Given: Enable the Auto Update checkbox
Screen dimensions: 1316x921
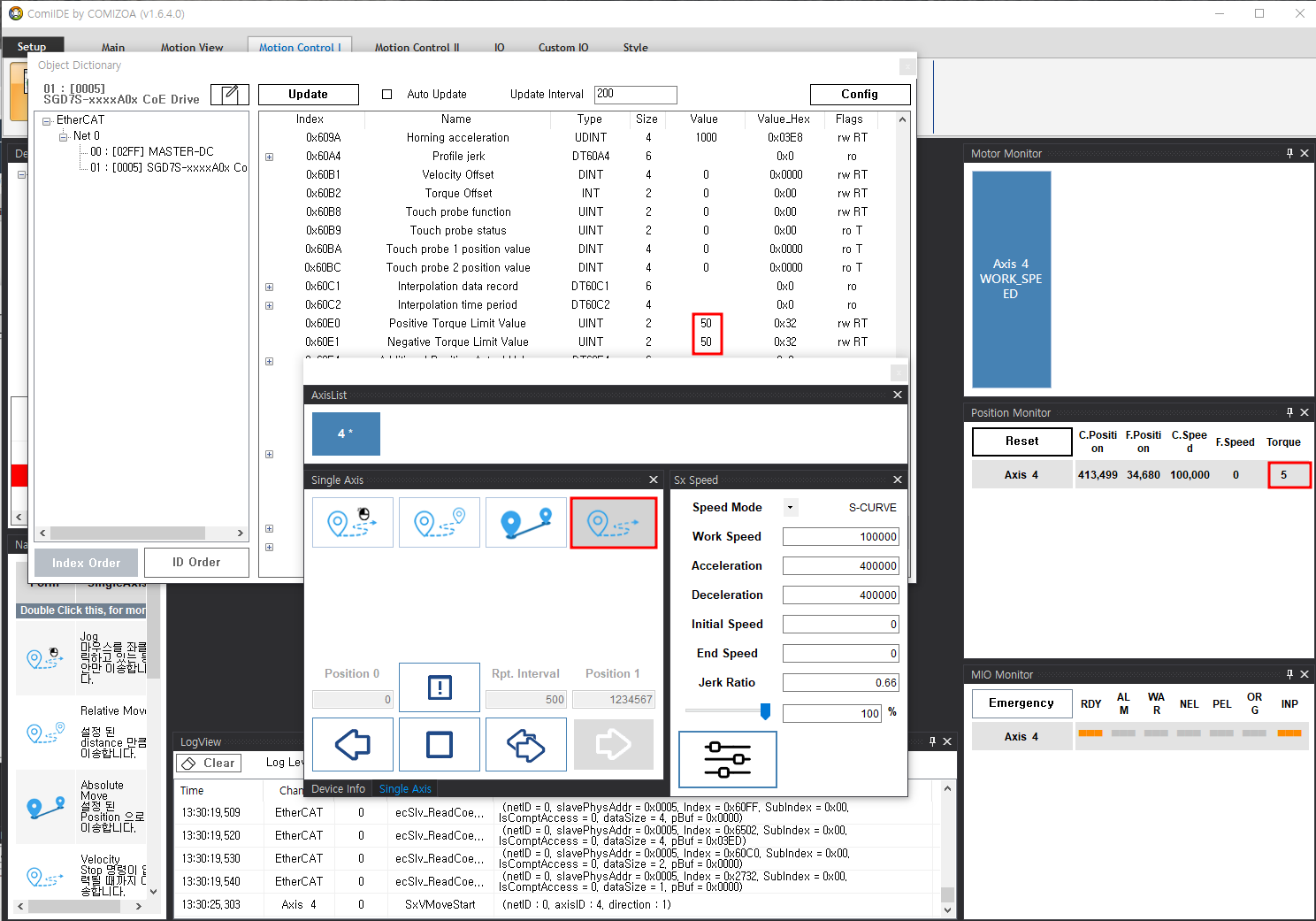Looking at the screenshot, I should click(x=386, y=95).
